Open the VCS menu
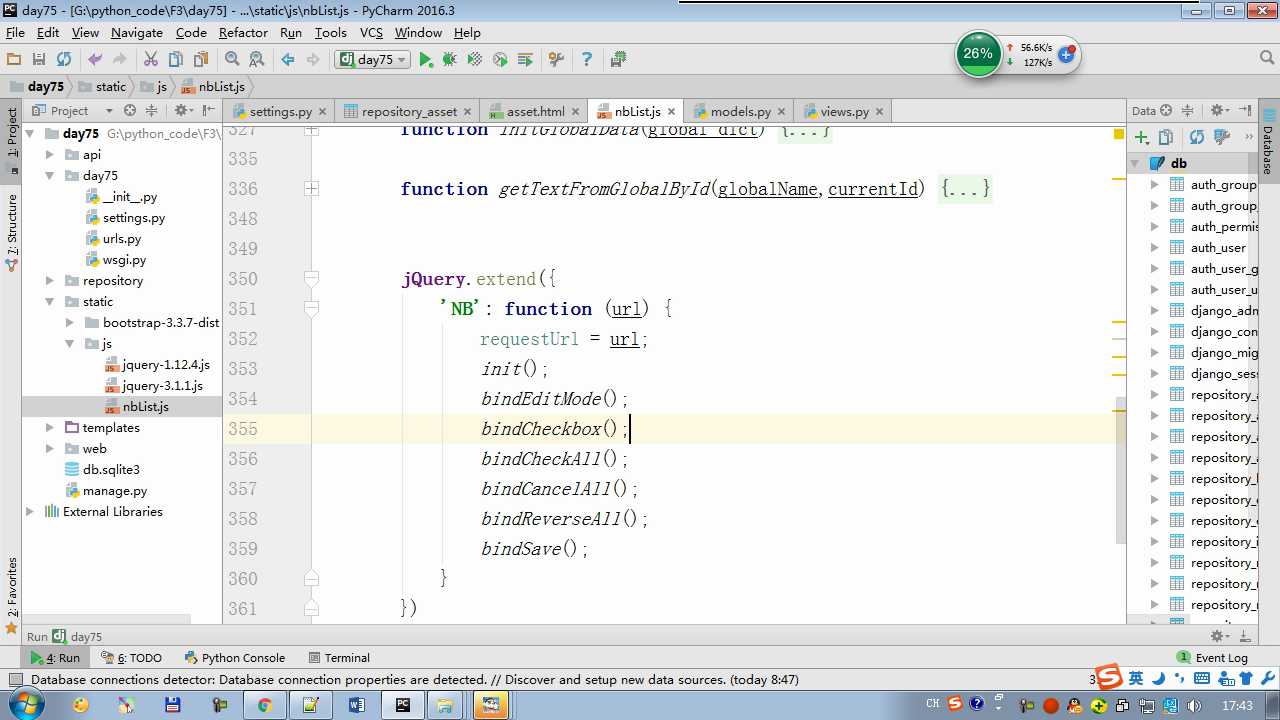The image size is (1280, 720). tap(371, 32)
